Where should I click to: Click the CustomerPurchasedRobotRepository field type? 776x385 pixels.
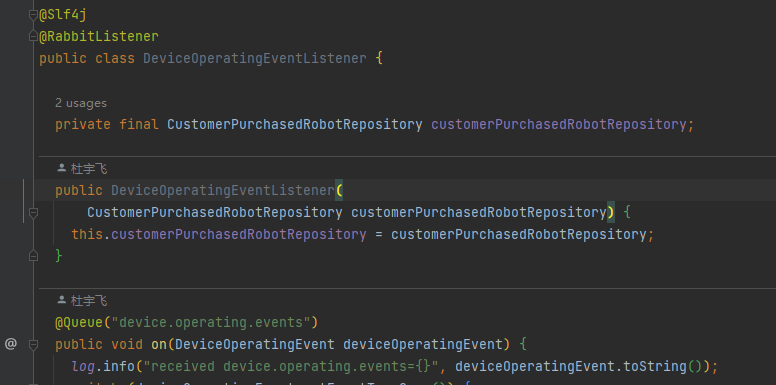point(294,124)
